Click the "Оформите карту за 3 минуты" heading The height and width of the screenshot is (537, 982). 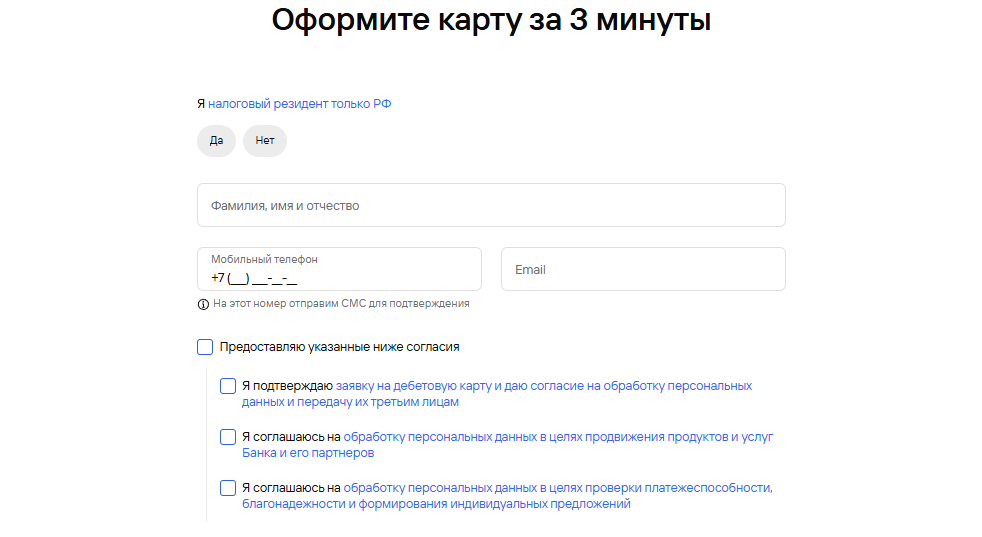point(491,21)
